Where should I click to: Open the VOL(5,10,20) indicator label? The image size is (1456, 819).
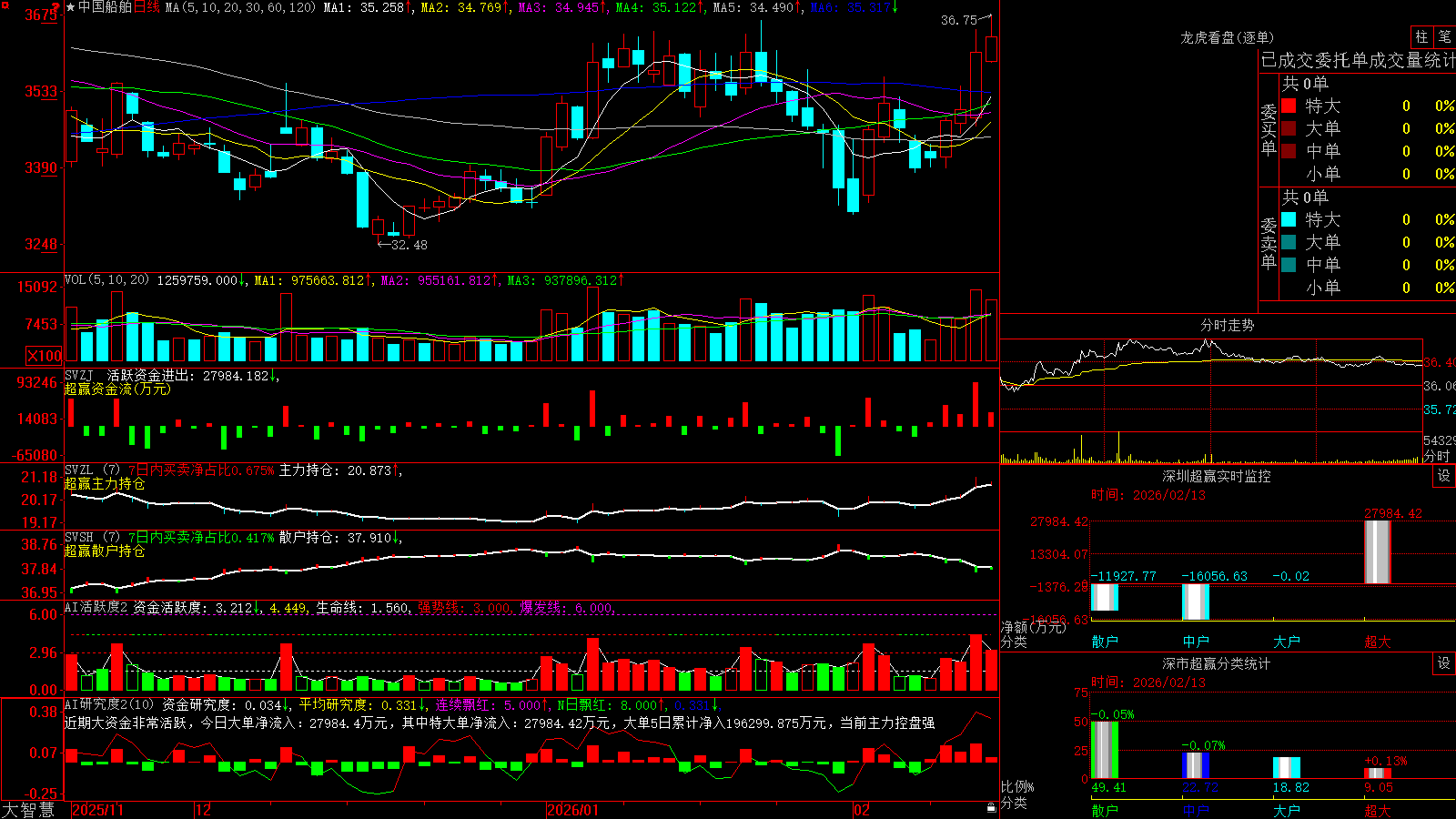coord(106,280)
